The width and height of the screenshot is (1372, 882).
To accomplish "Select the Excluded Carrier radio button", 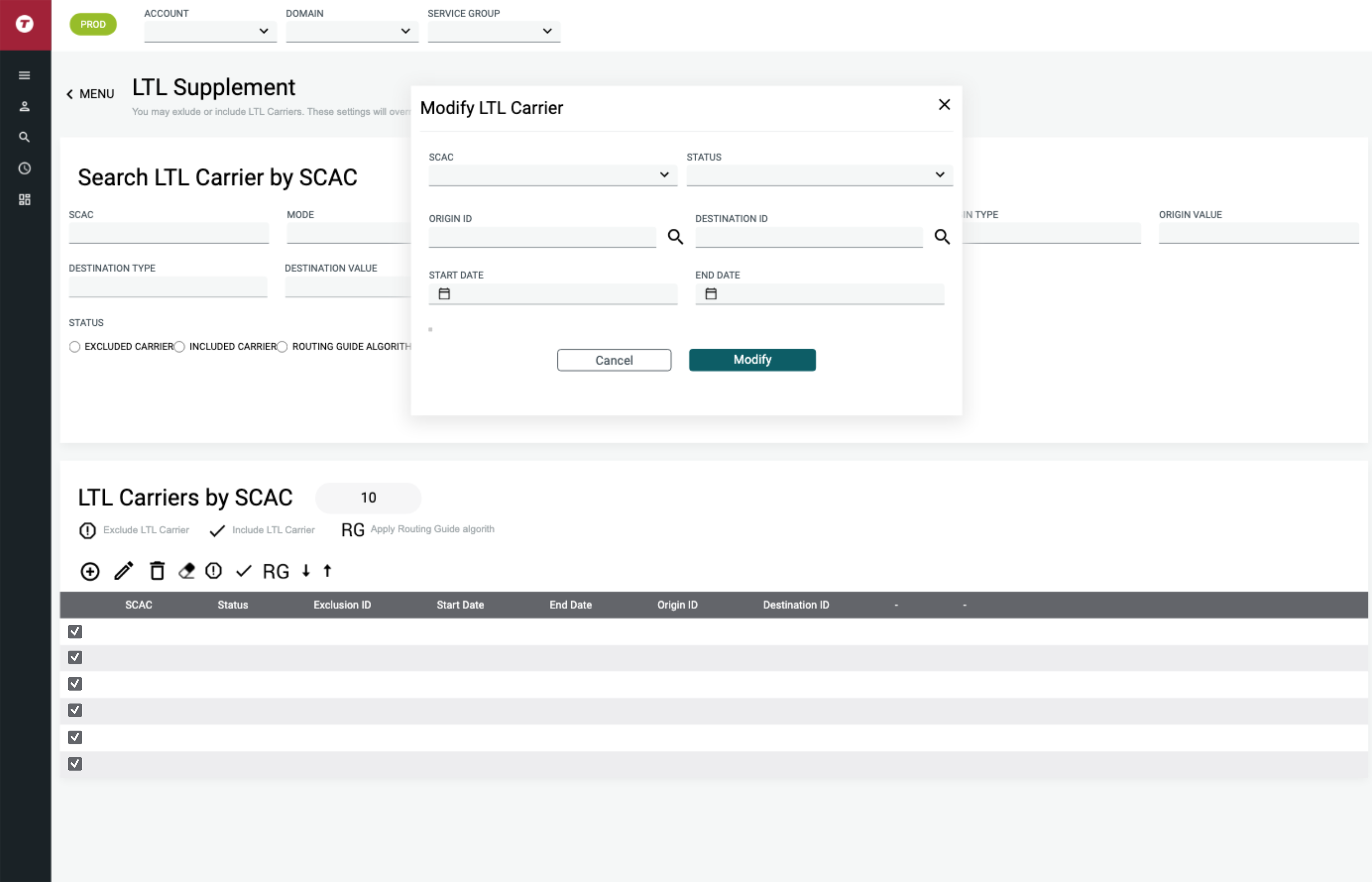I will point(74,347).
